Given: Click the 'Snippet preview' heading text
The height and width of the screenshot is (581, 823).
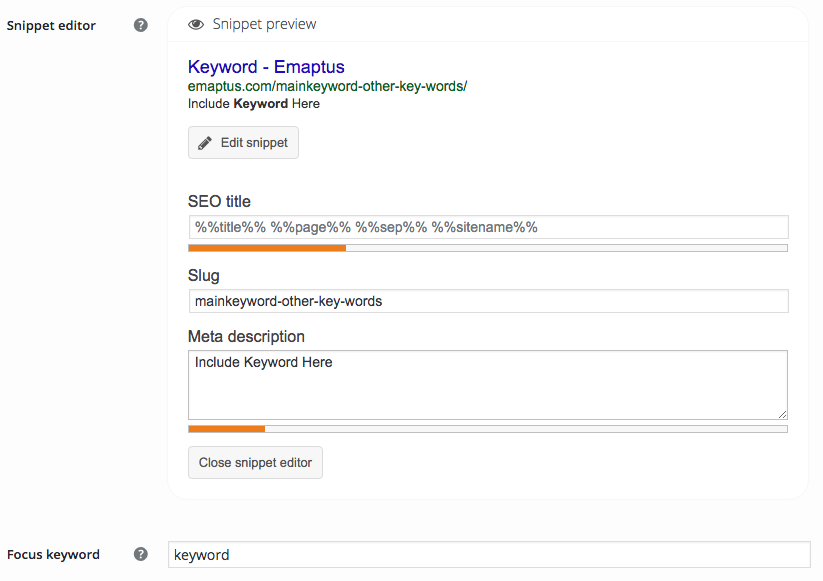Looking at the screenshot, I should pyautogui.click(x=265, y=24).
